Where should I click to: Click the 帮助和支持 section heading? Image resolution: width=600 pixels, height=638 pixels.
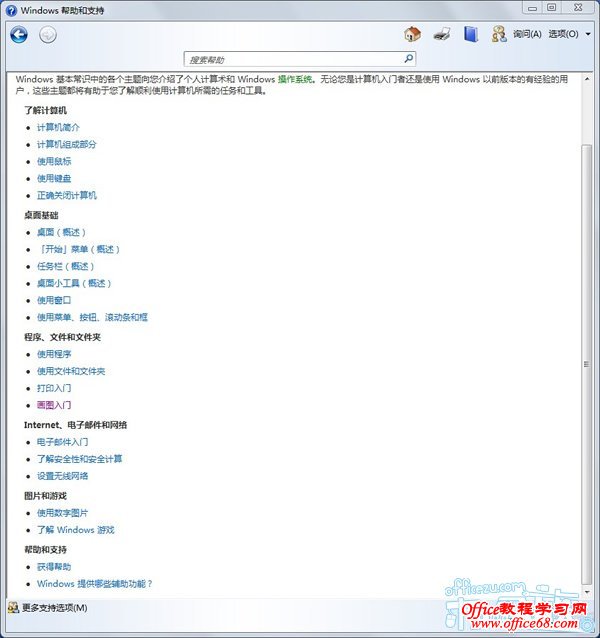pos(45,550)
